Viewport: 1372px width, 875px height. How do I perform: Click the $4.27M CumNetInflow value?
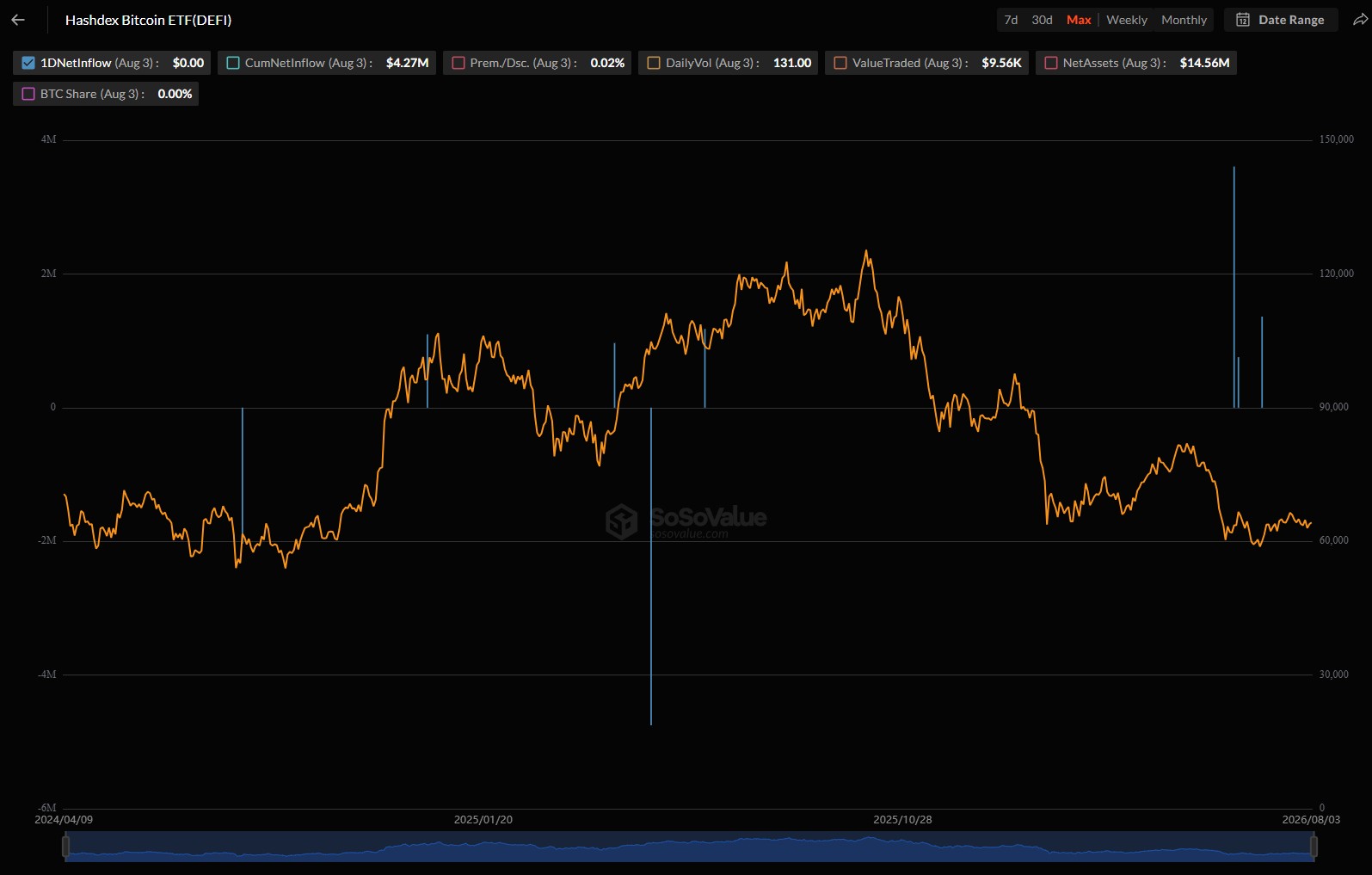click(408, 63)
